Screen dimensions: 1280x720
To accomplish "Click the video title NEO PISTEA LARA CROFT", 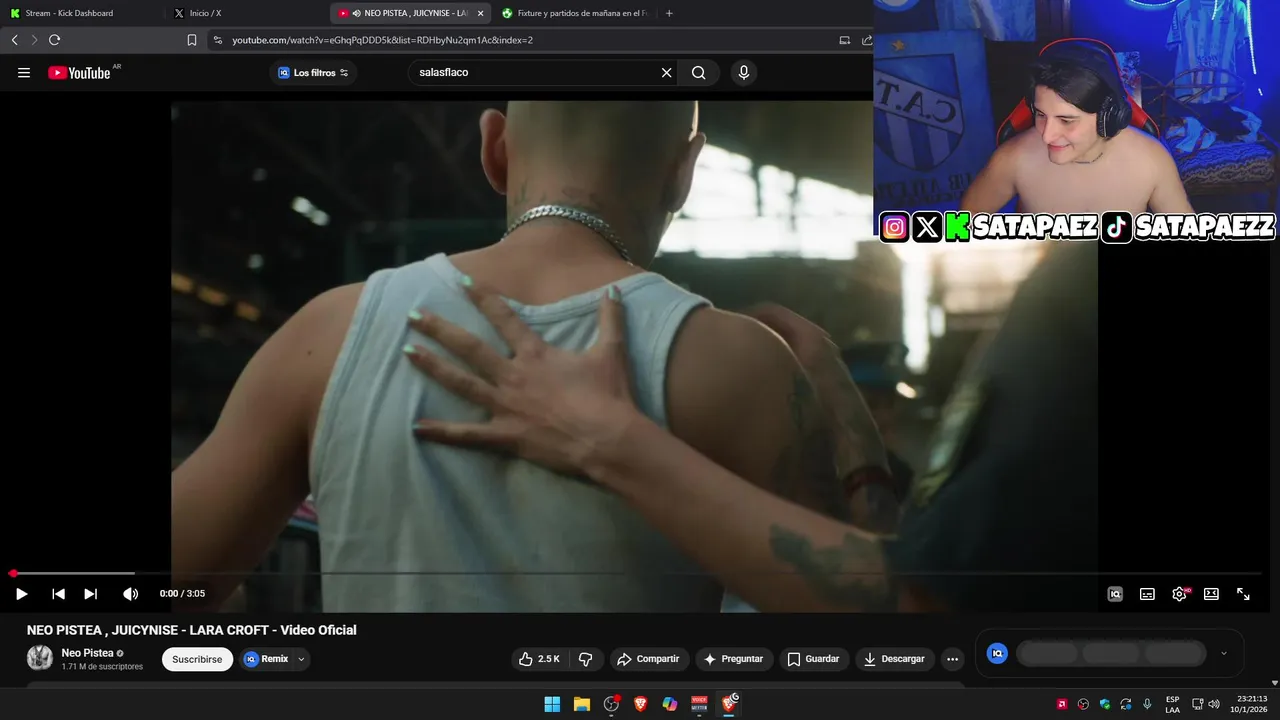I will 192,630.
